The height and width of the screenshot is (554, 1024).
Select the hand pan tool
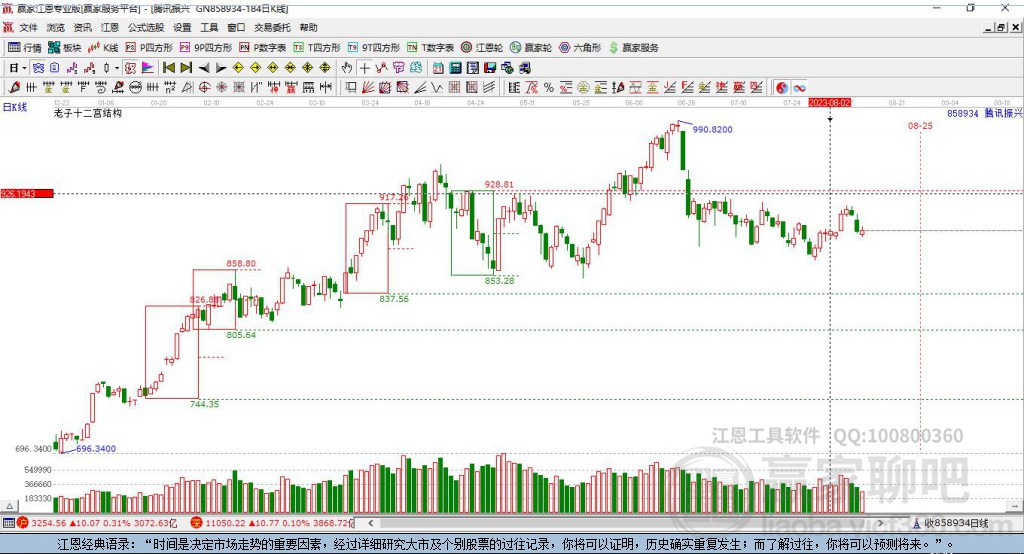pos(347,68)
